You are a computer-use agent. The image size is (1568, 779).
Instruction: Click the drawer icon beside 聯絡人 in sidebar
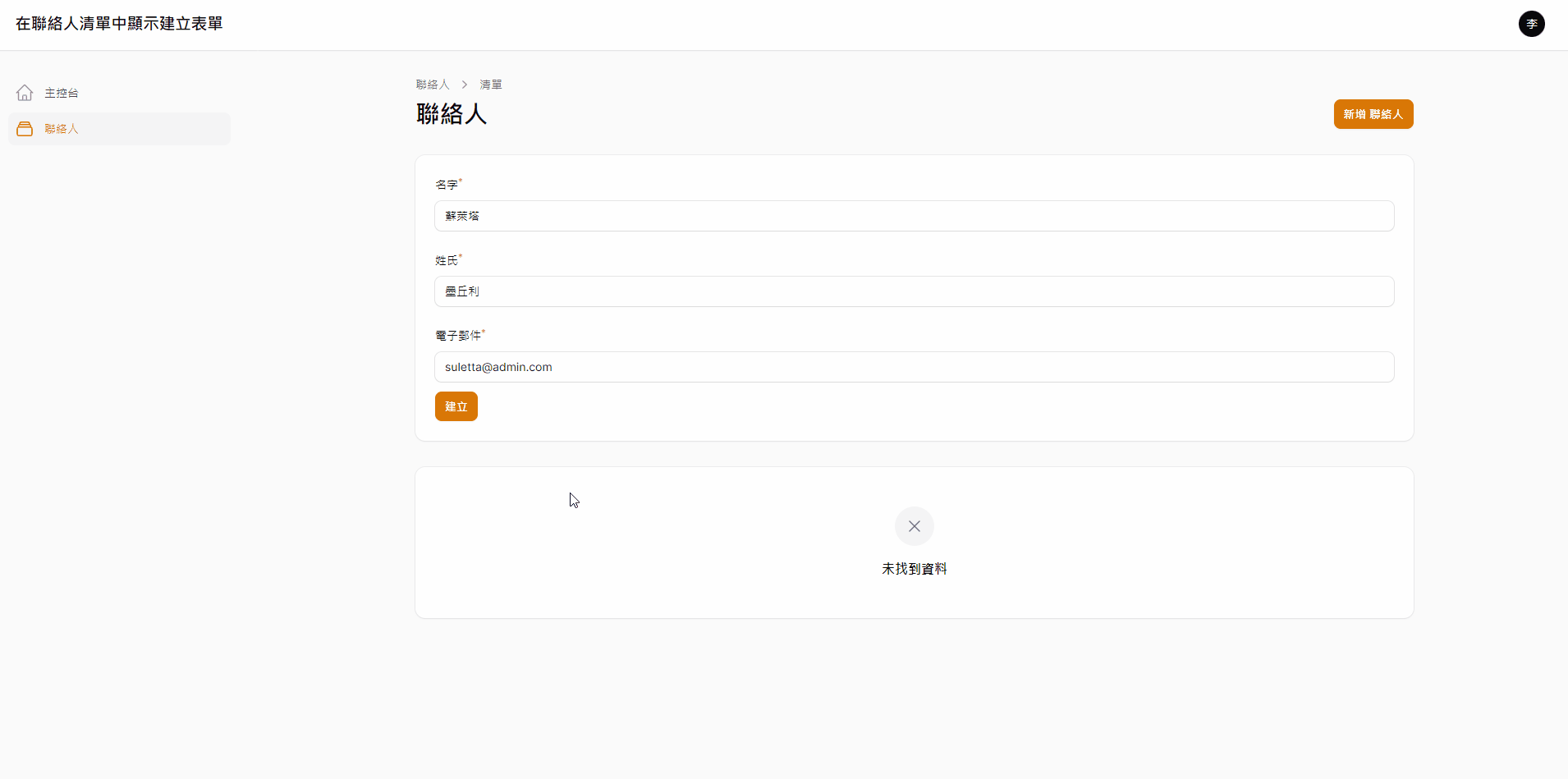click(25, 129)
